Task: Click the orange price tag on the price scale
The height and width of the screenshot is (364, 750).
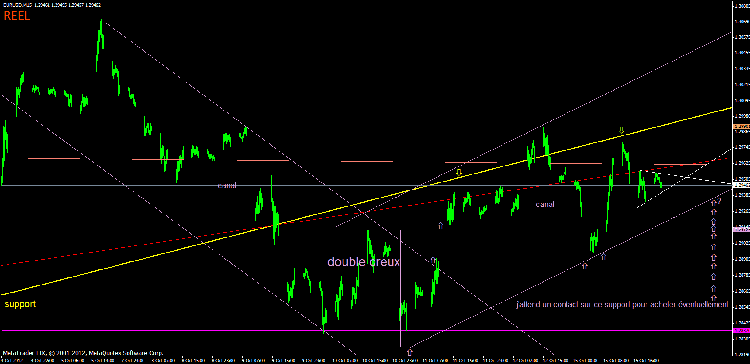Action: (x=741, y=126)
